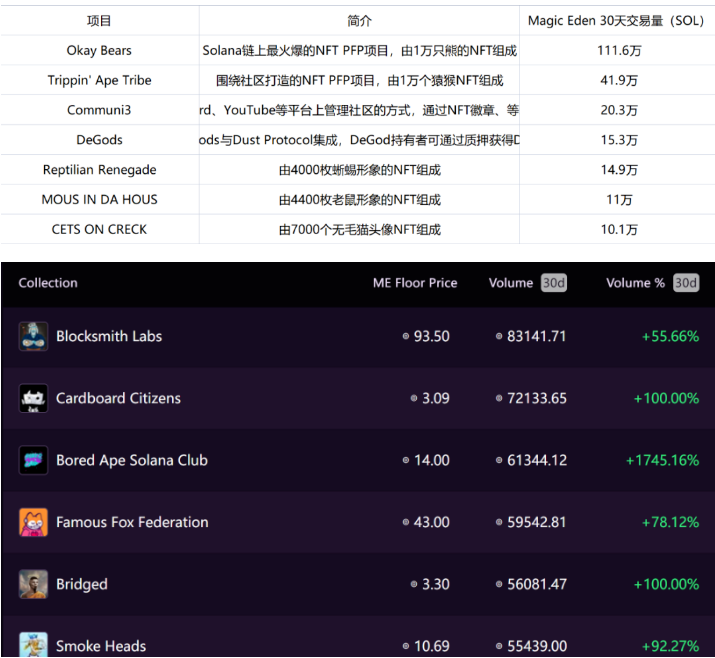Sort by the Volume column header
715x658 pixels.
coord(511,283)
